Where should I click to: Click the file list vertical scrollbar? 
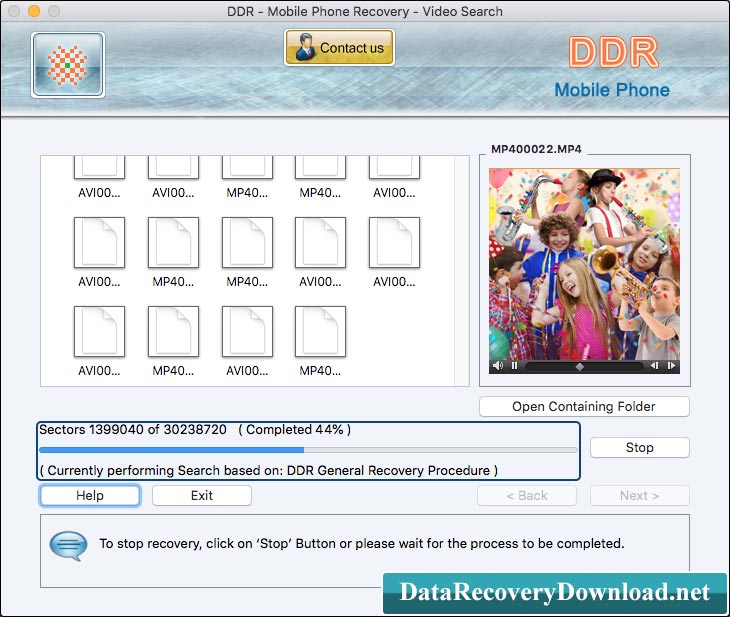pos(462,271)
